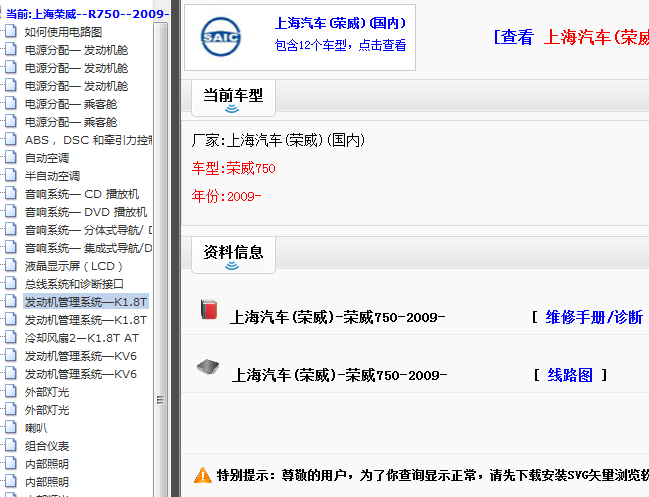This screenshot has height=497, width=649.
Task: Click the page icon beside 冷却风扇2—K1.8T AT
Action: pos(11,338)
